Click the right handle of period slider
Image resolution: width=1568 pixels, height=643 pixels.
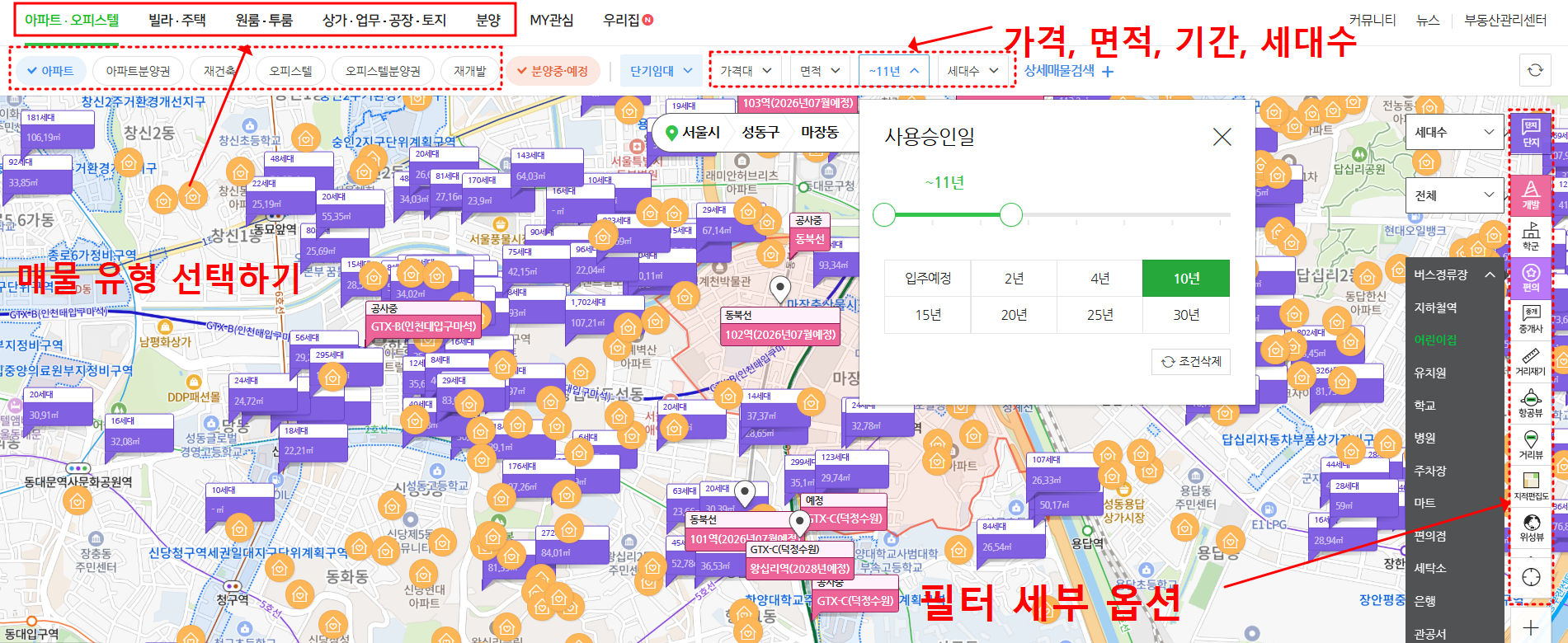coord(1011,215)
